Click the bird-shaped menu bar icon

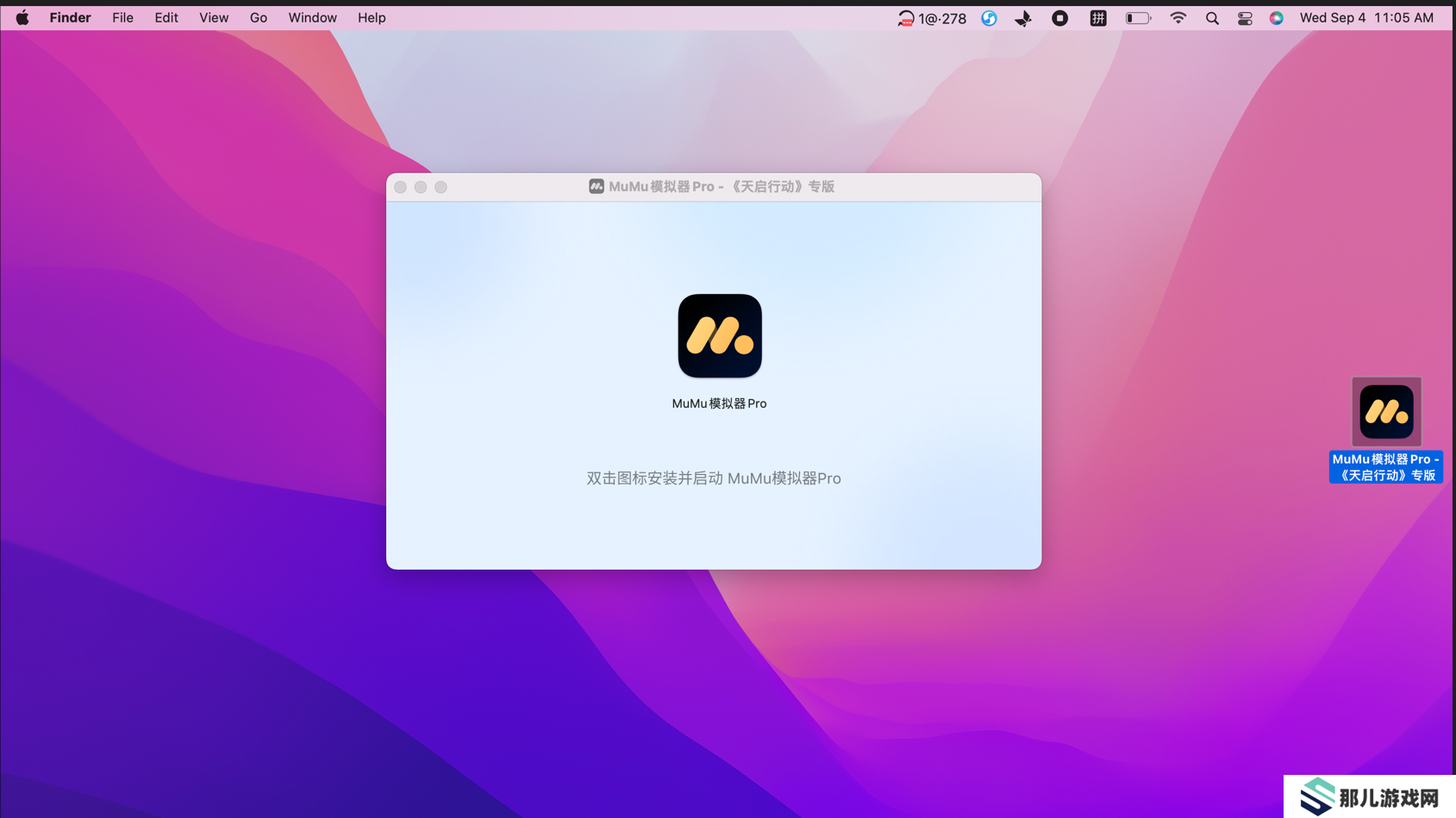1023,18
